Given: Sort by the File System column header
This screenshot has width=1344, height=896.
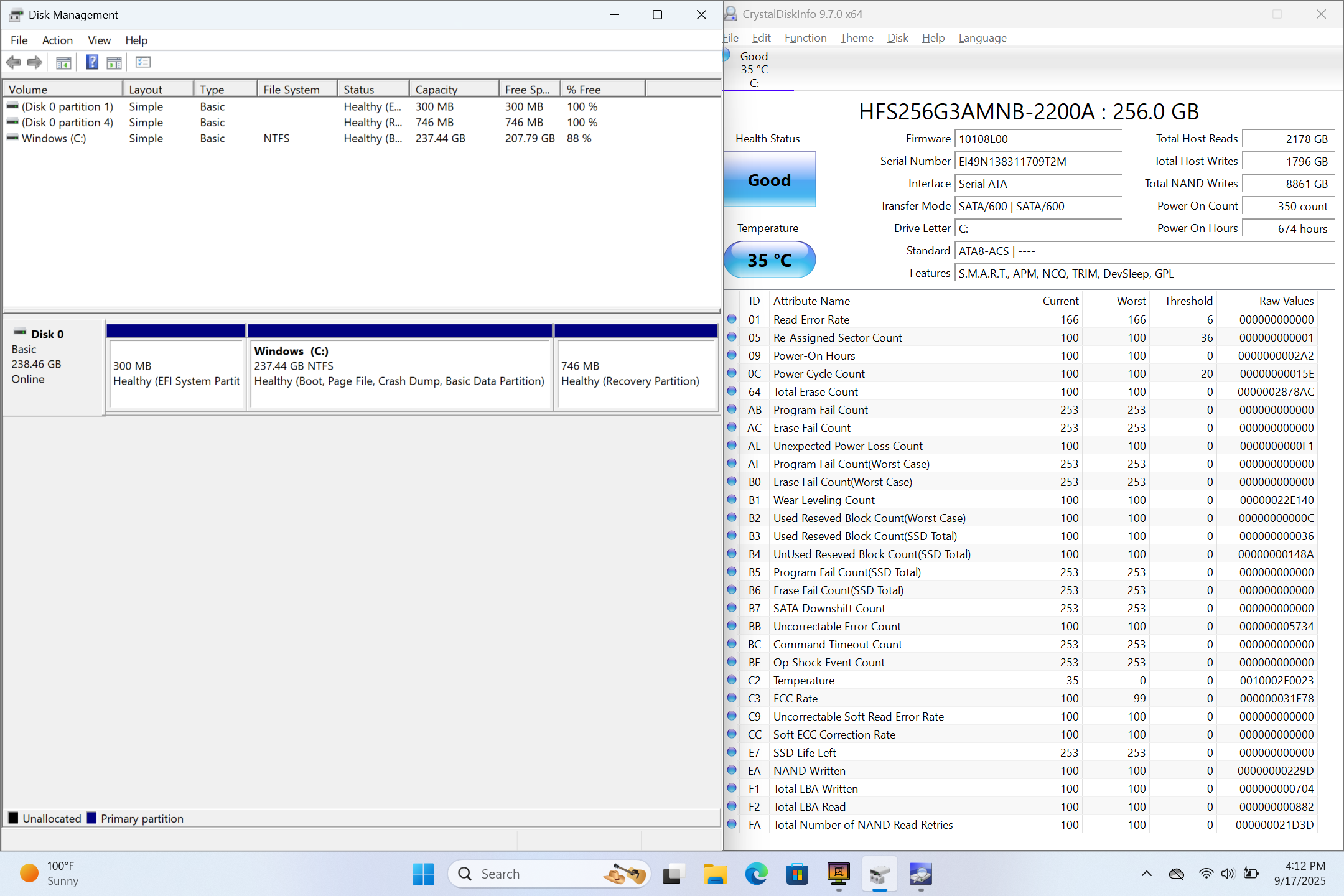Looking at the screenshot, I should (x=297, y=90).
